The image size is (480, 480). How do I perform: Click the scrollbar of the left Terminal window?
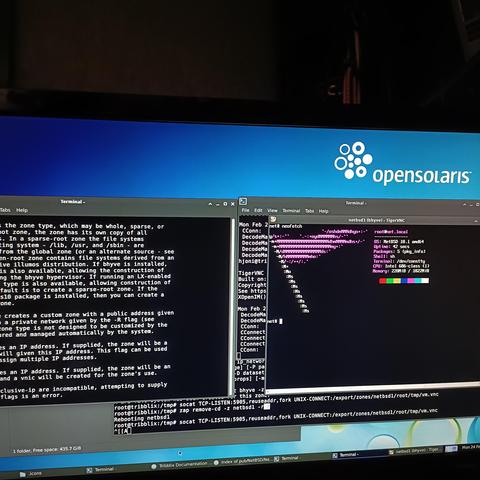click(x=232, y=307)
